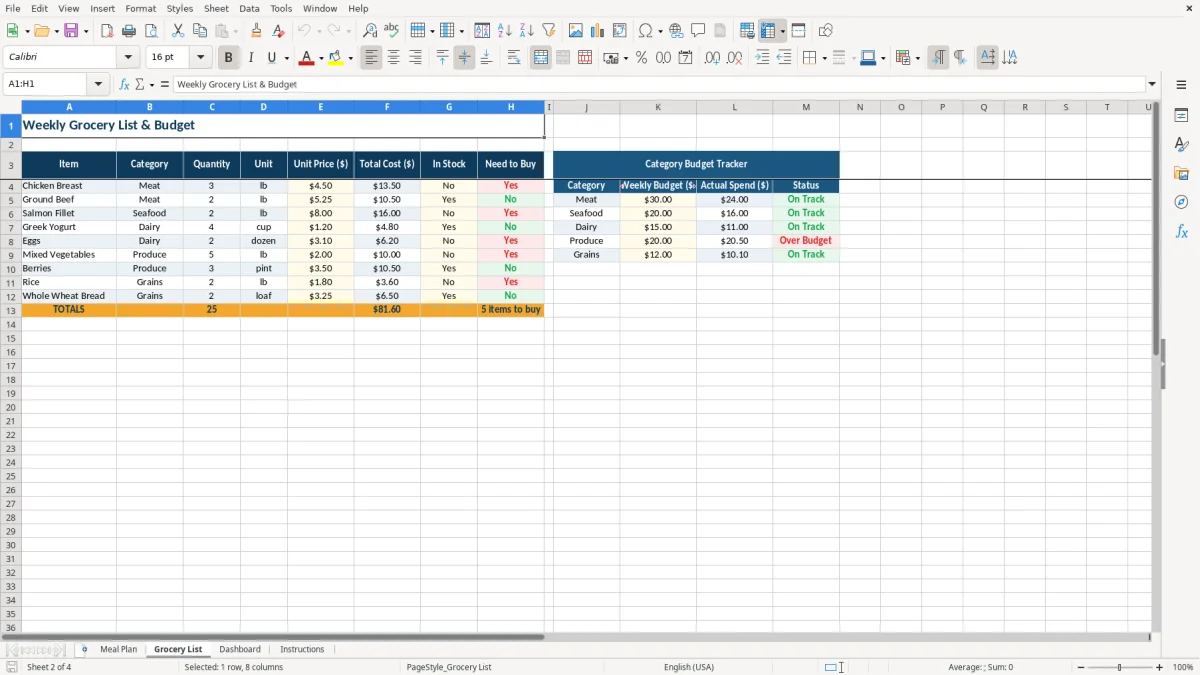Toggle Align Right

pyautogui.click(x=415, y=58)
